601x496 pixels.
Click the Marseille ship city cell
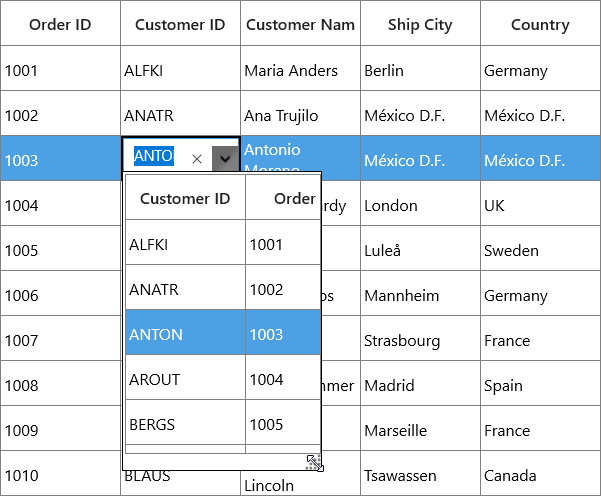420,430
